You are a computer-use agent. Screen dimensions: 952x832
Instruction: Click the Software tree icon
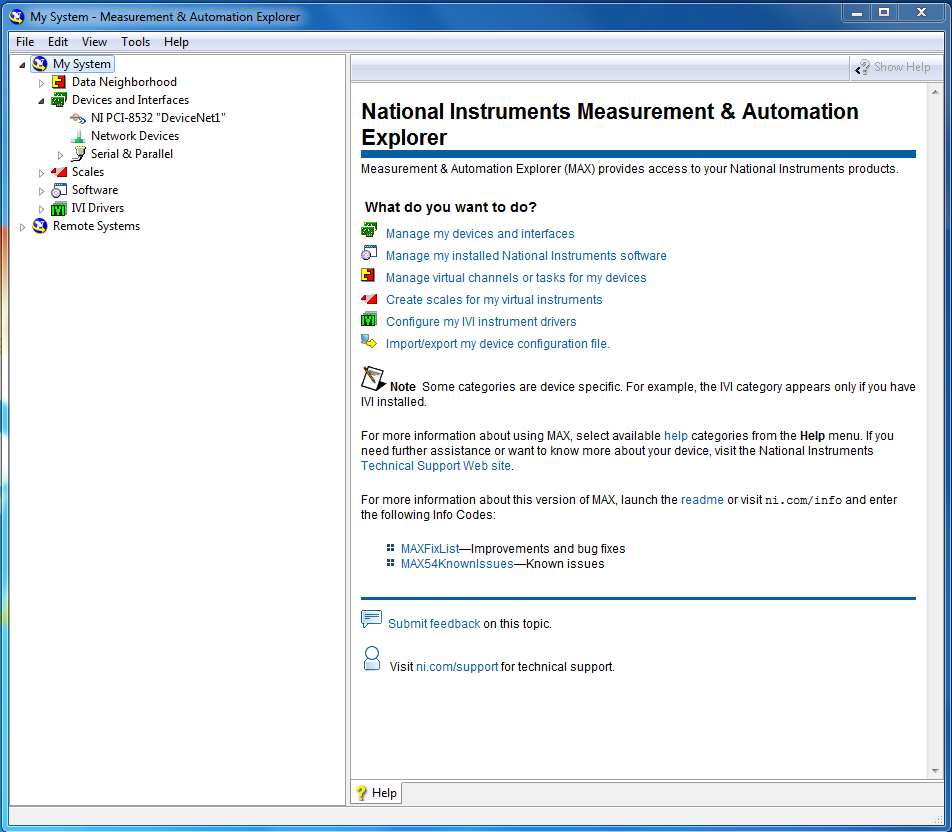click(59, 190)
